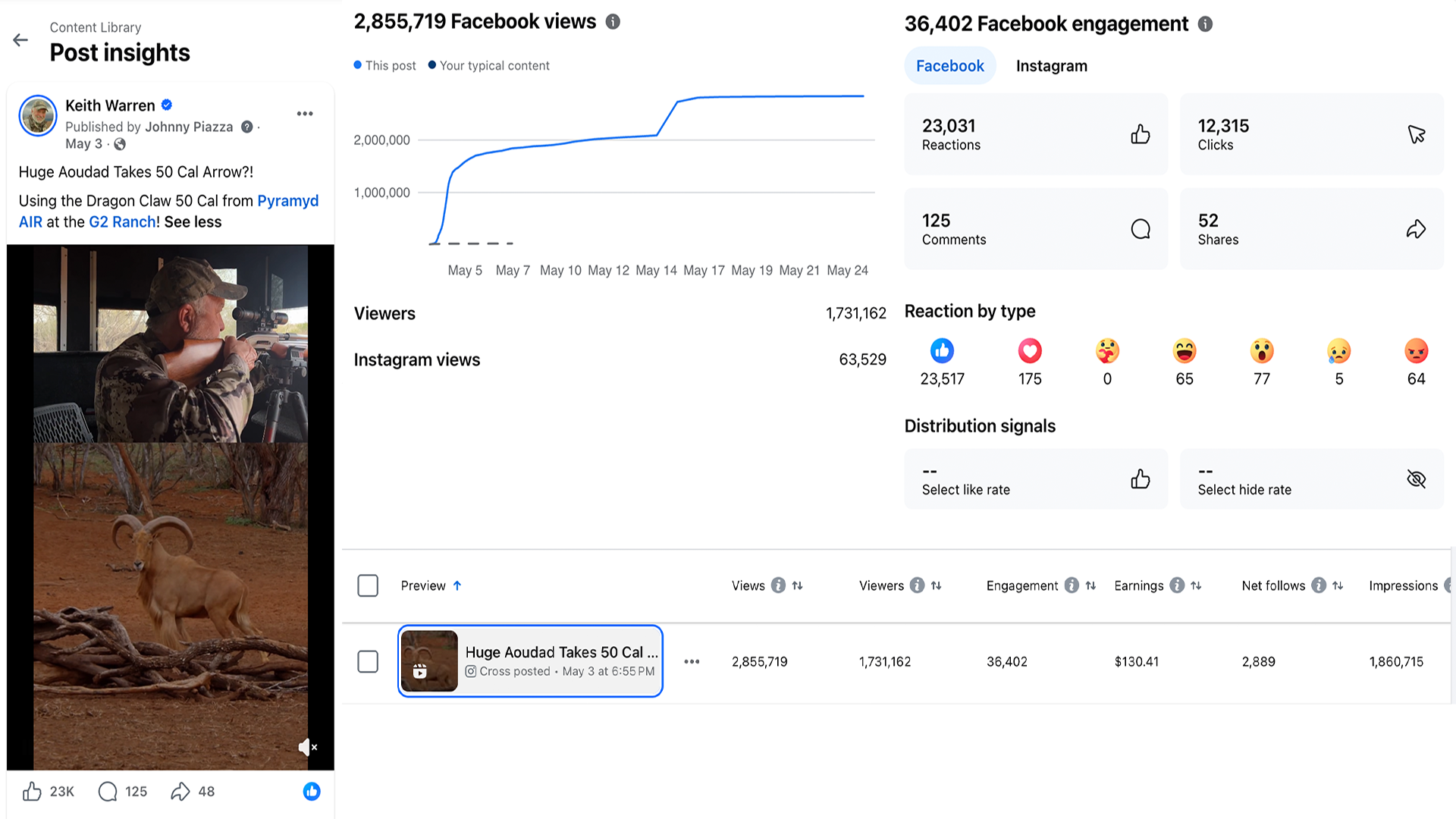The width and height of the screenshot is (1456, 819).
Task: Open the 12,315 Clicks card
Action: (x=1312, y=134)
